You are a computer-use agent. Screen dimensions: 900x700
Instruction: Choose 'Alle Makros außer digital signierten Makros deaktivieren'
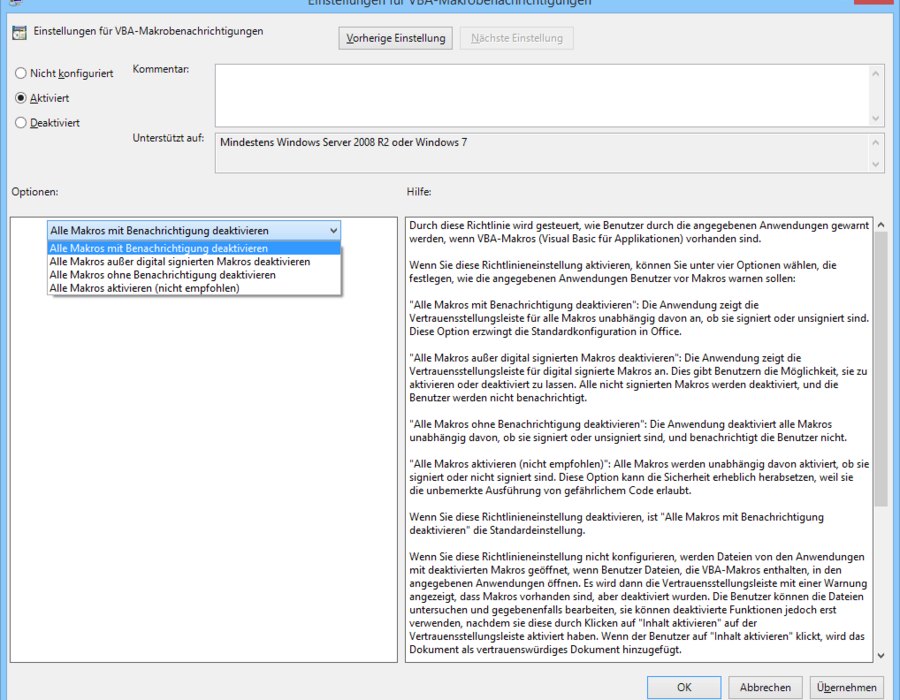point(194,262)
